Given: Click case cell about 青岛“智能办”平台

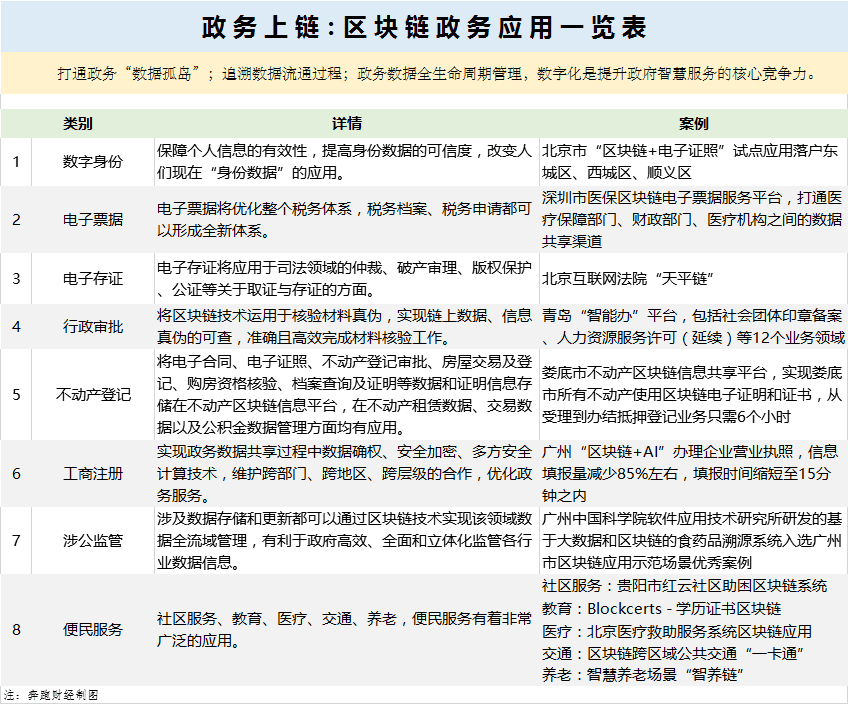Looking at the screenshot, I should [x=693, y=327].
